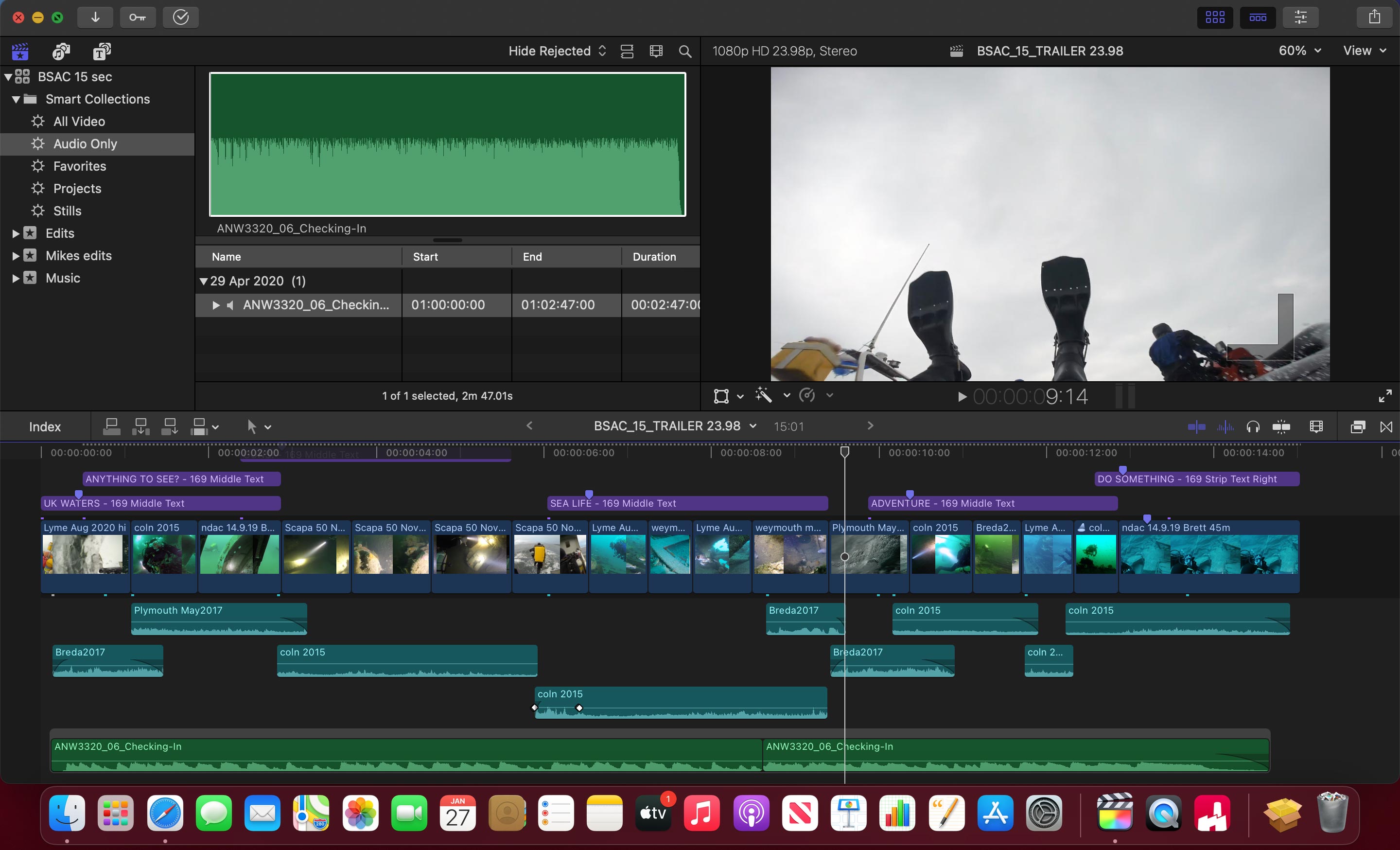1400x850 pixels.
Task: Open the Photos and Audio sidebar
Action: coord(61,51)
